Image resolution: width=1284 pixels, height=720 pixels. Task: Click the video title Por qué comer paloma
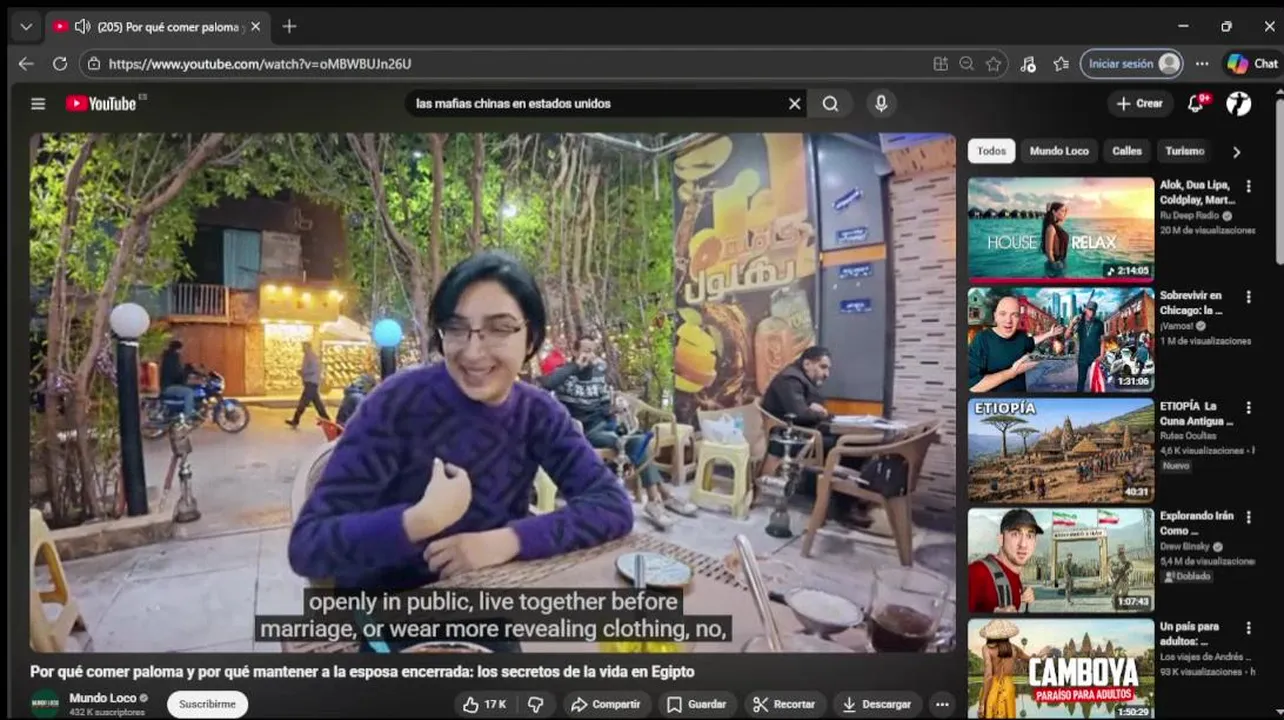[362, 671]
